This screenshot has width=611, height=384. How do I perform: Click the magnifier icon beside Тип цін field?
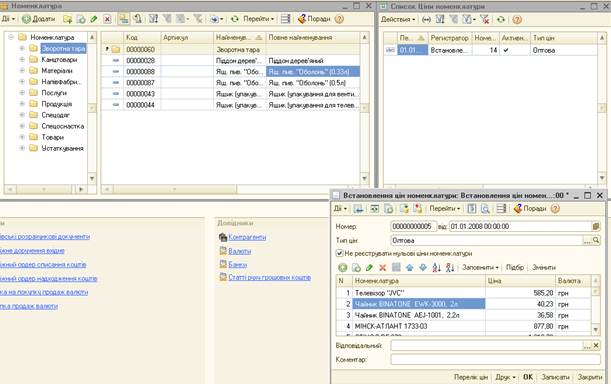click(x=596, y=241)
